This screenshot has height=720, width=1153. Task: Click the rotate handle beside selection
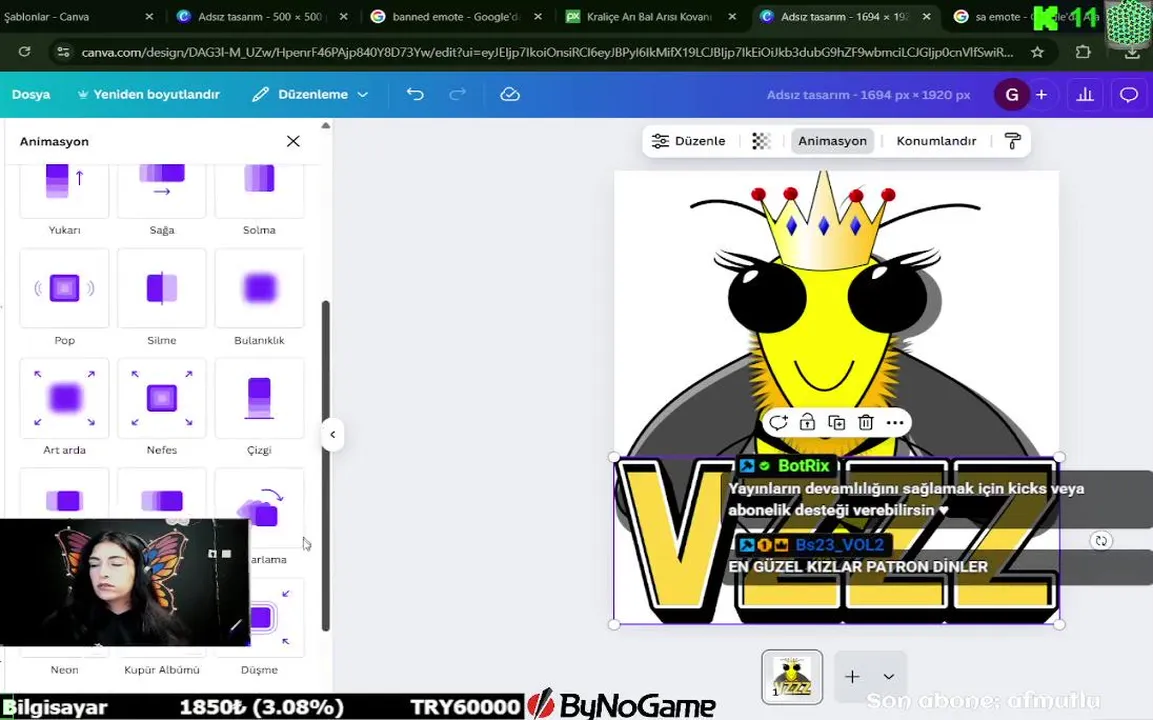1101,541
